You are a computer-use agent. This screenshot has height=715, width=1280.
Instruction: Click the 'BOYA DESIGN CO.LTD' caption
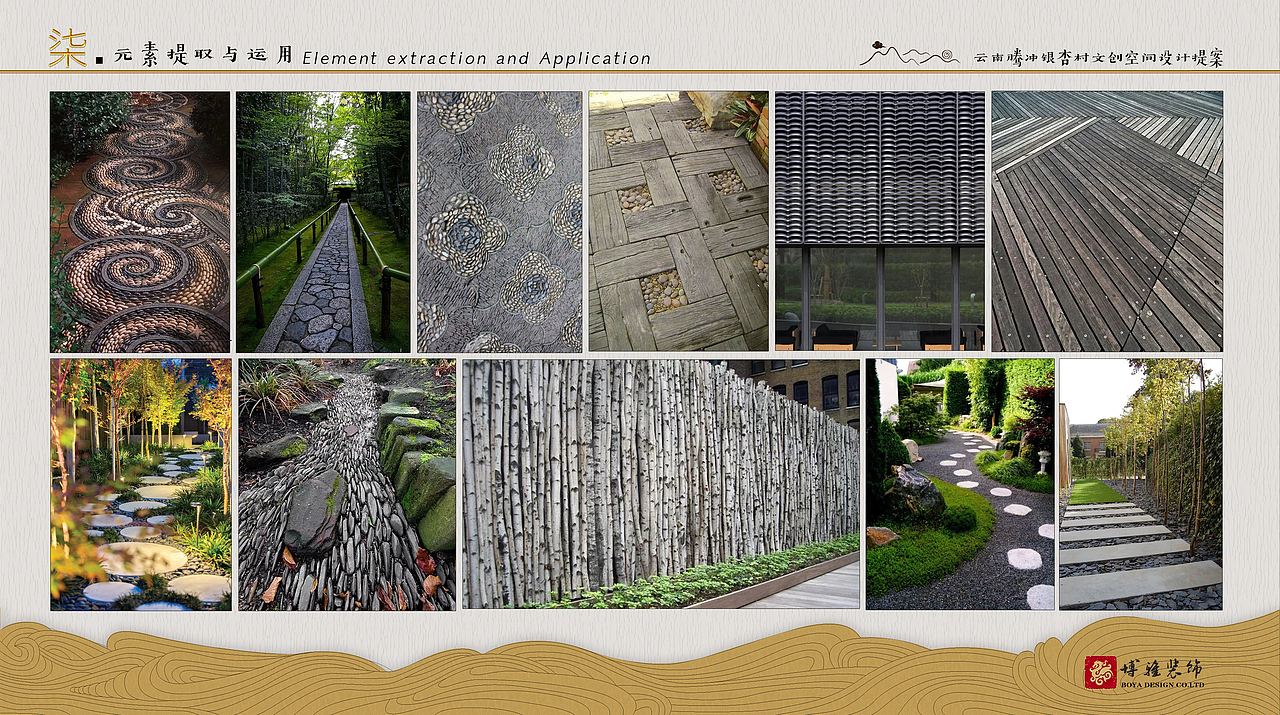(1162, 686)
